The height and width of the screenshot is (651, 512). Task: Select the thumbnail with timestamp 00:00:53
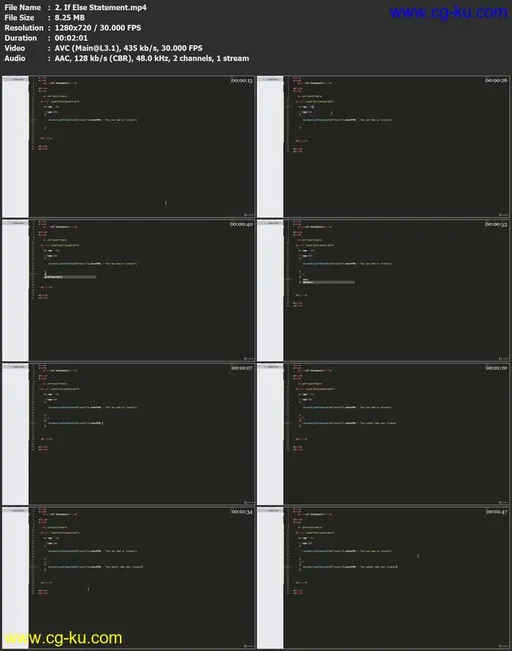click(x=383, y=290)
